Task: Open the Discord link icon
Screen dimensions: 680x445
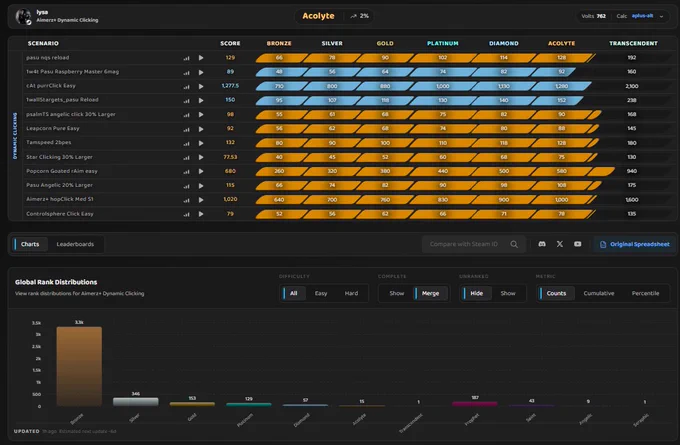Action: (542, 244)
